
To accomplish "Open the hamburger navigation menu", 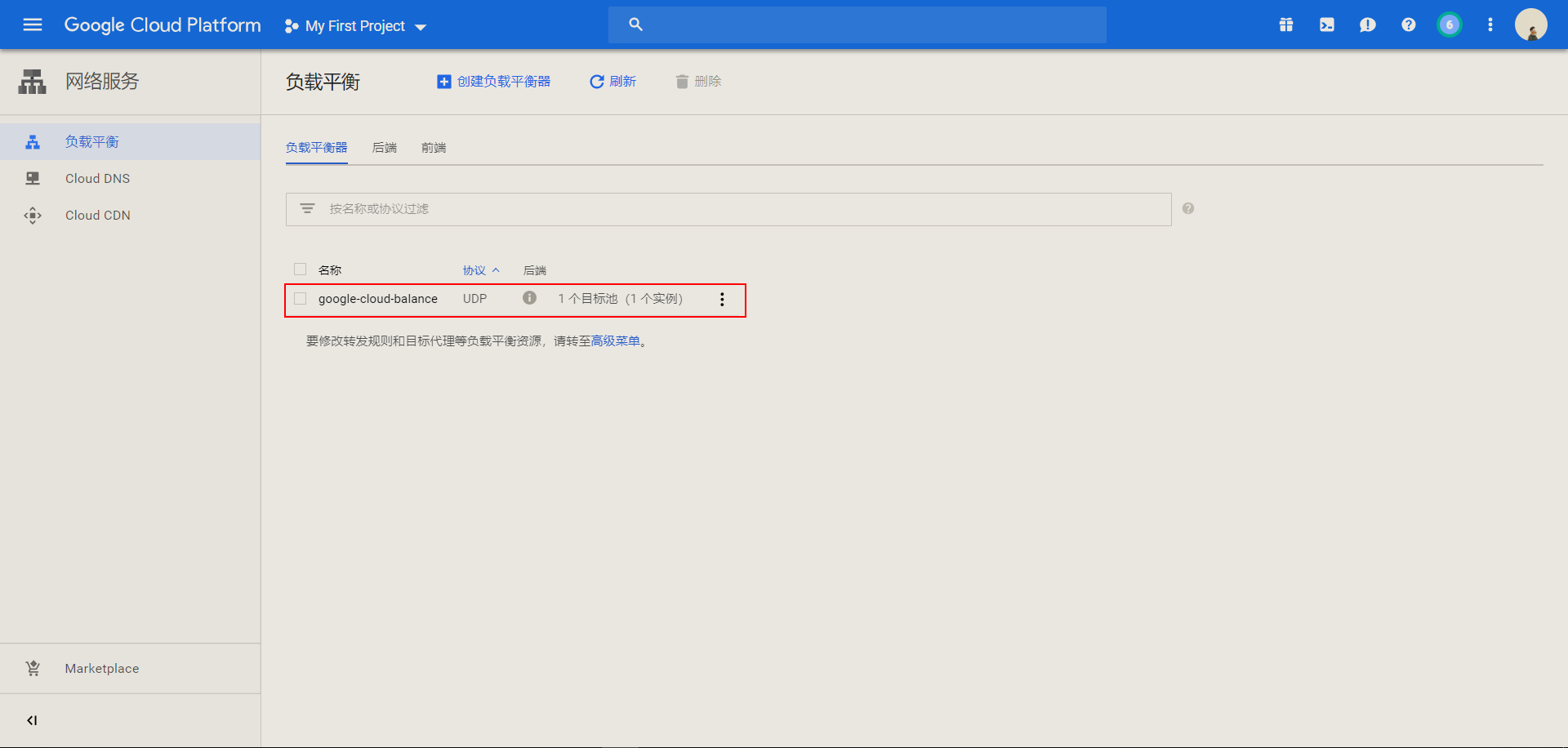I will (x=33, y=24).
